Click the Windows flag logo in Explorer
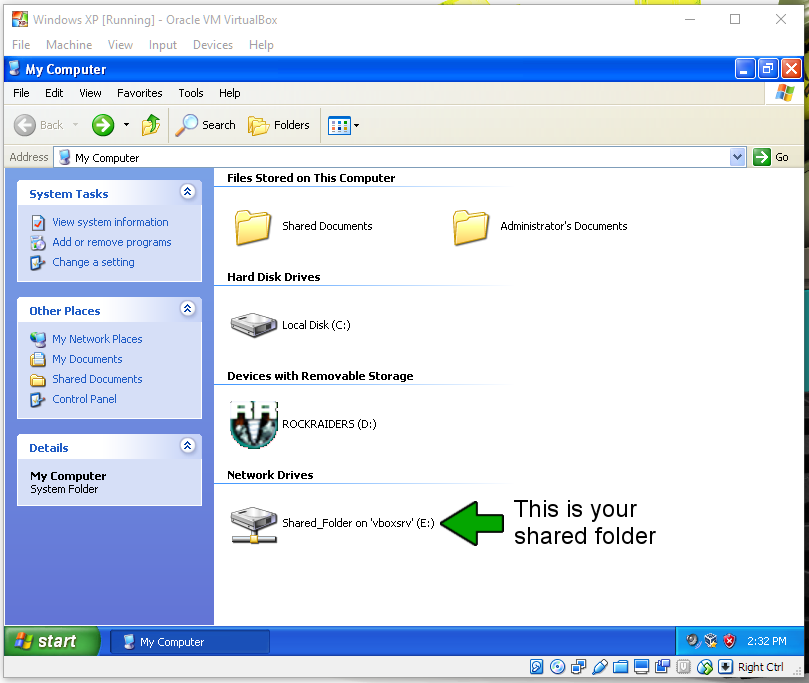The height and width of the screenshot is (683, 809). (785, 93)
